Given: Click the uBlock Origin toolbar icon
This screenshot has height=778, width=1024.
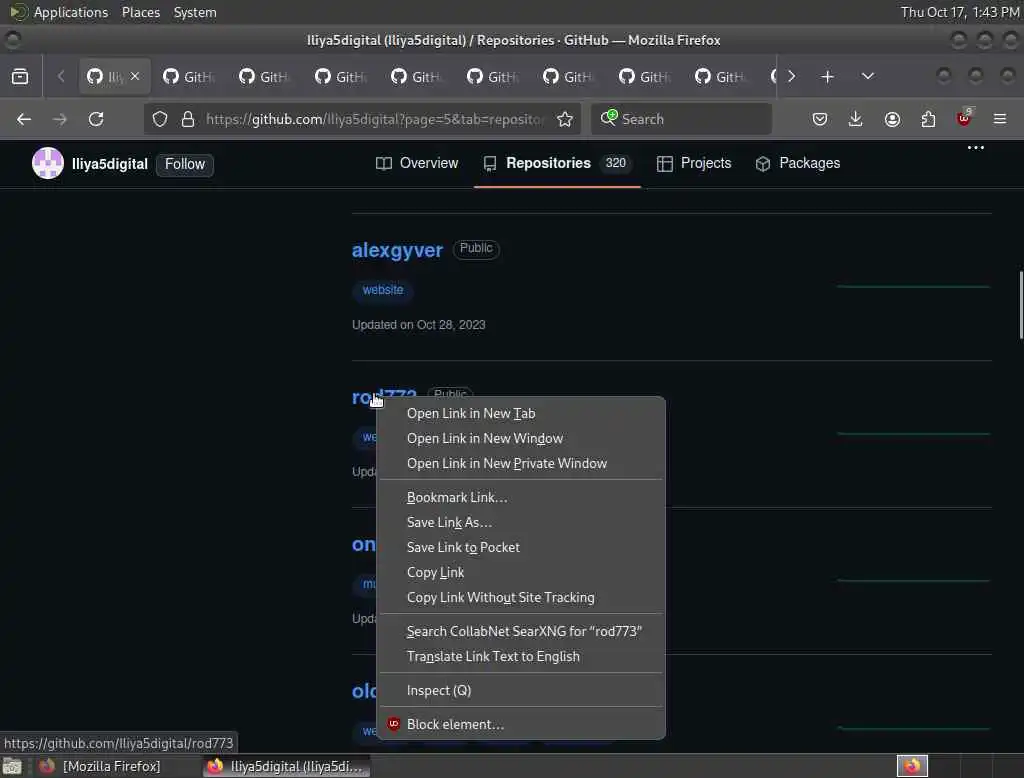Looking at the screenshot, I should pos(964,119).
